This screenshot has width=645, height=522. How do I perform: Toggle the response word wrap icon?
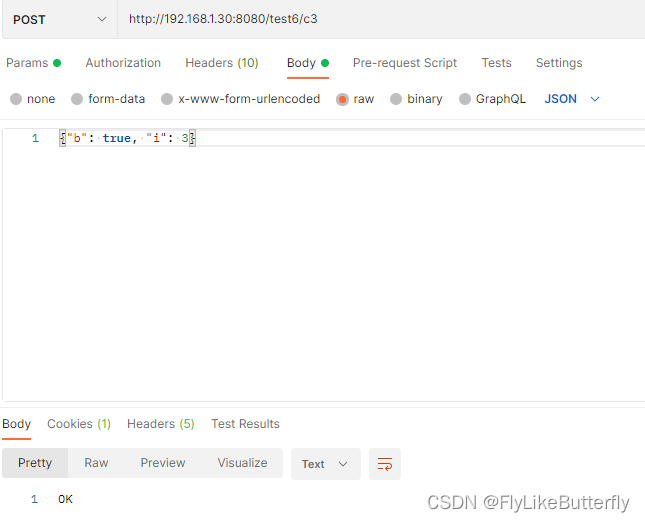pyautogui.click(x=385, y=464)
